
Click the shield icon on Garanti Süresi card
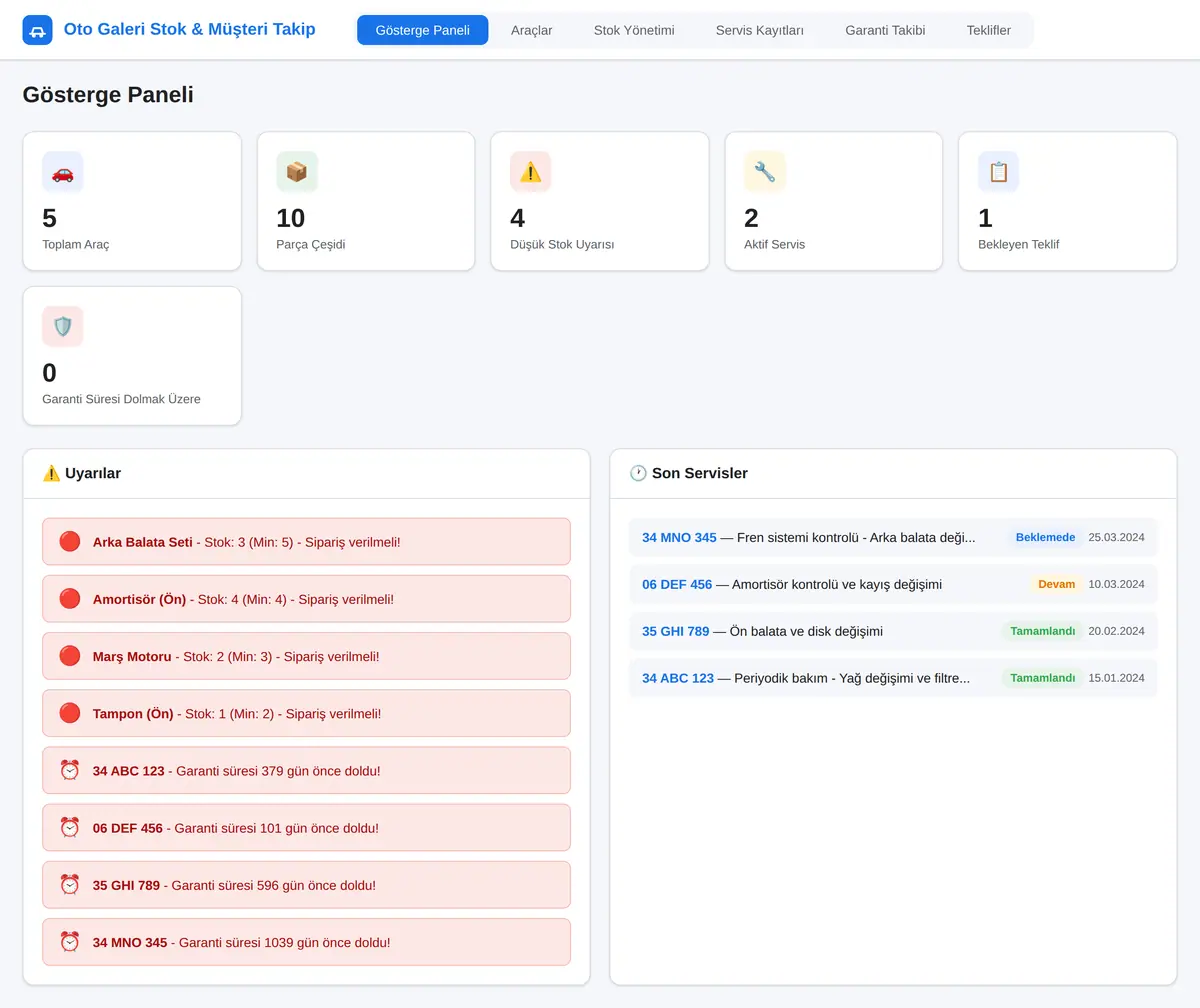[63, 327]
